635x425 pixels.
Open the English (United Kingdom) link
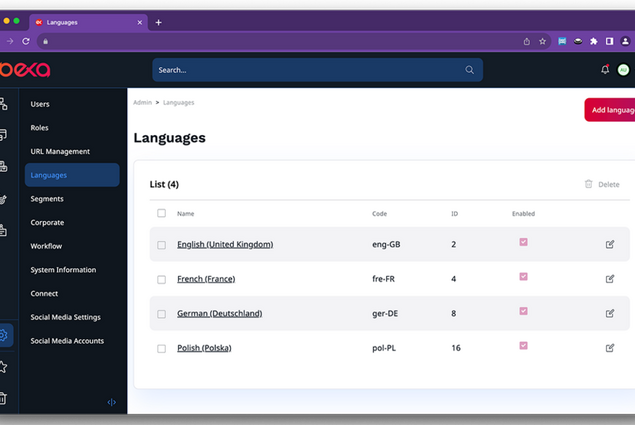point(225,244)
